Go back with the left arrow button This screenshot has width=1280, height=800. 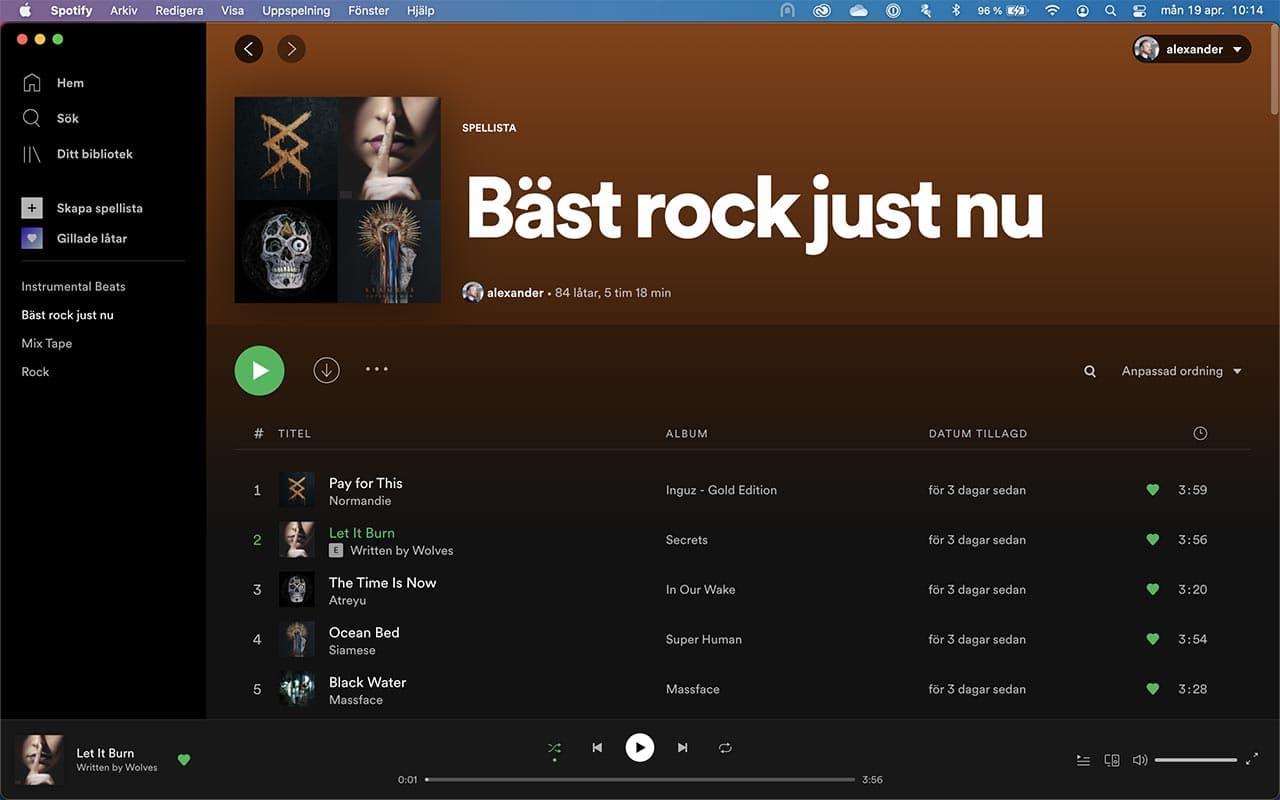click(249, 49)
